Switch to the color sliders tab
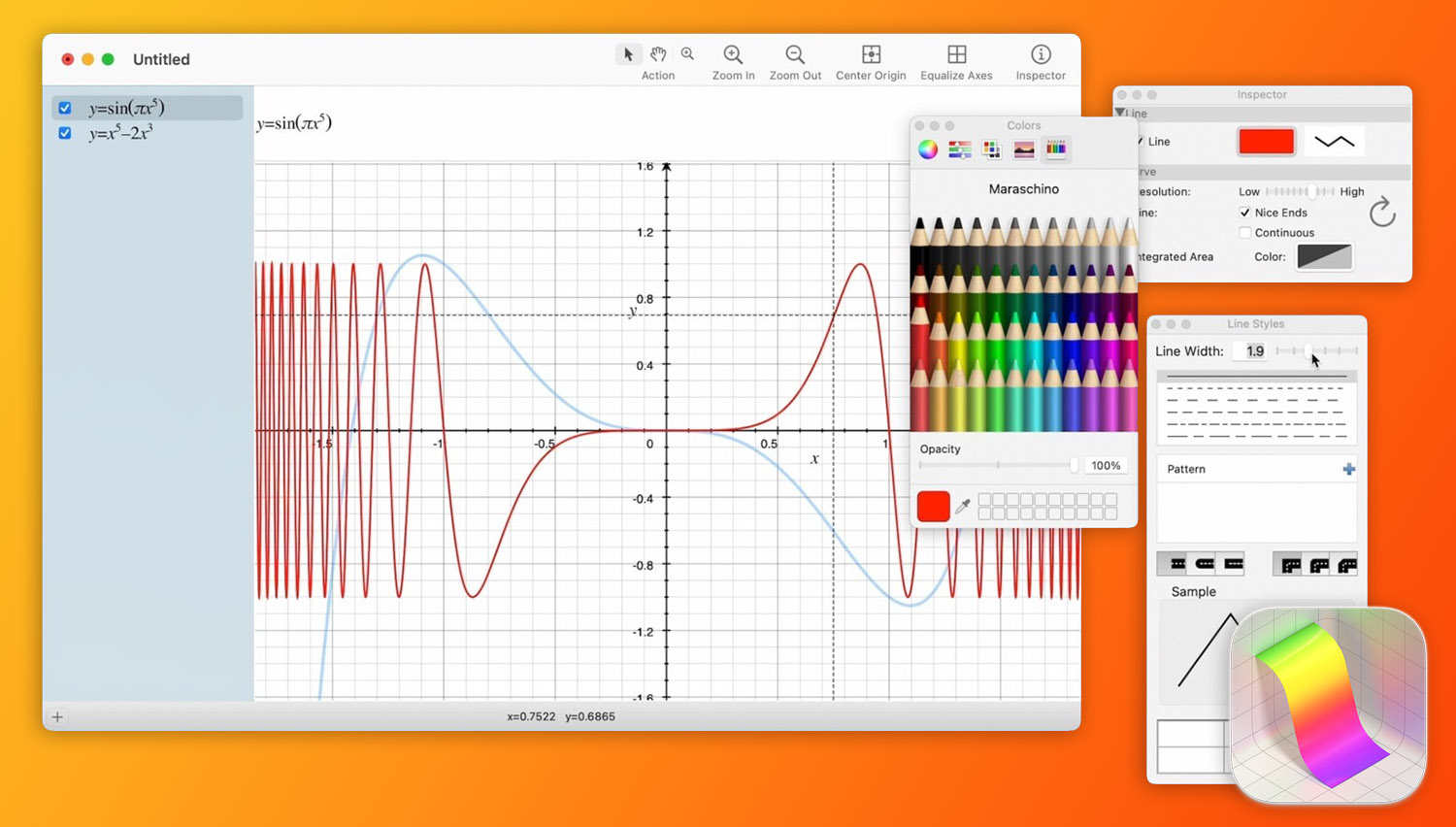1456x827 pixels. tap(960, 149)
